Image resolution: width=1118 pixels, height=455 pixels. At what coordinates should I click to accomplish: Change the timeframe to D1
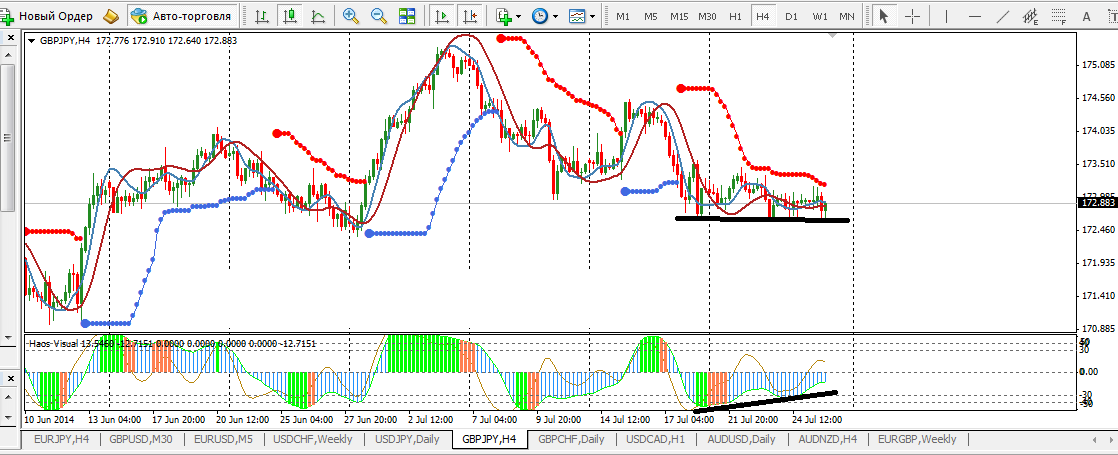pyautogui.click(x=791, y=16)
